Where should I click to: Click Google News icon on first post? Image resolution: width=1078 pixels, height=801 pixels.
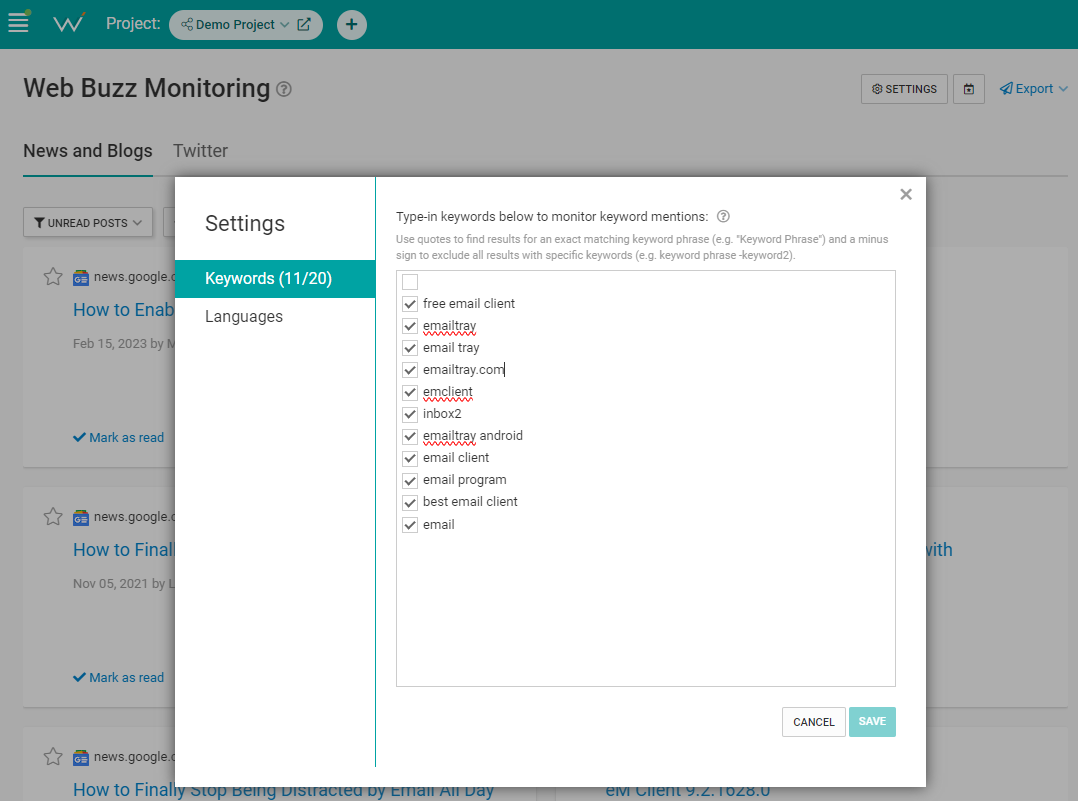click(81, 278)
